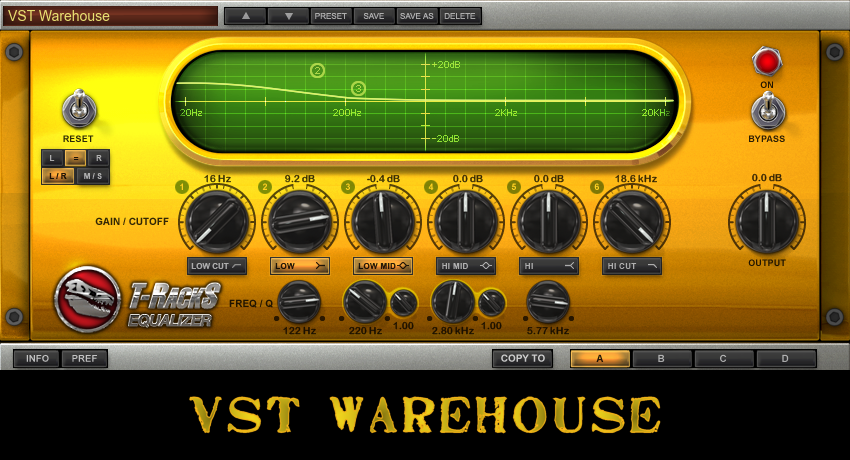This screenshot has width=850, height=460.
Task: Click the 122 Hz frequency readout
Action: point(299,331)
